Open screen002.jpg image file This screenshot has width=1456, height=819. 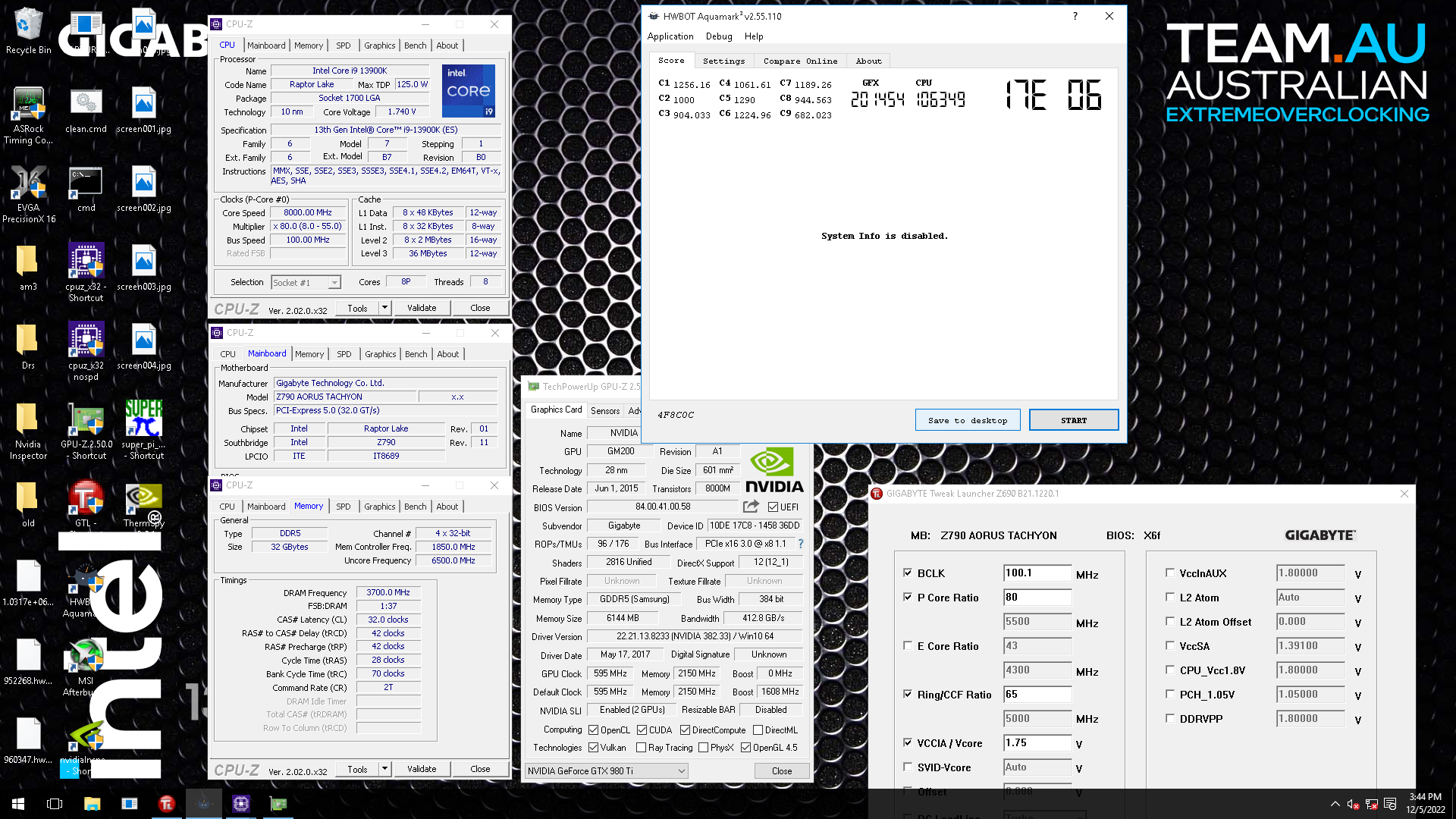tap(143, 189)
